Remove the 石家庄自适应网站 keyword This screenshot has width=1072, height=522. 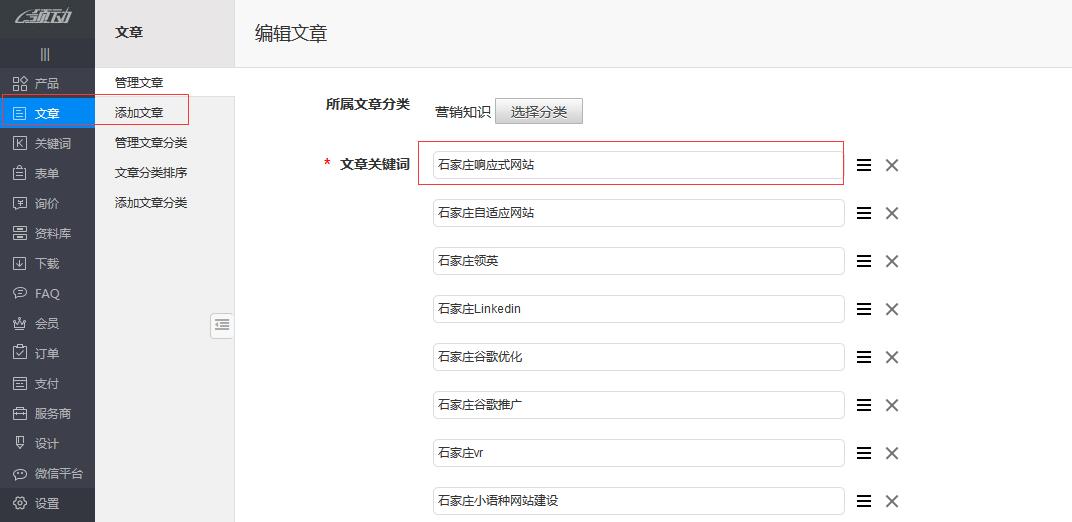pyautogui.click(x=892, y=213)
